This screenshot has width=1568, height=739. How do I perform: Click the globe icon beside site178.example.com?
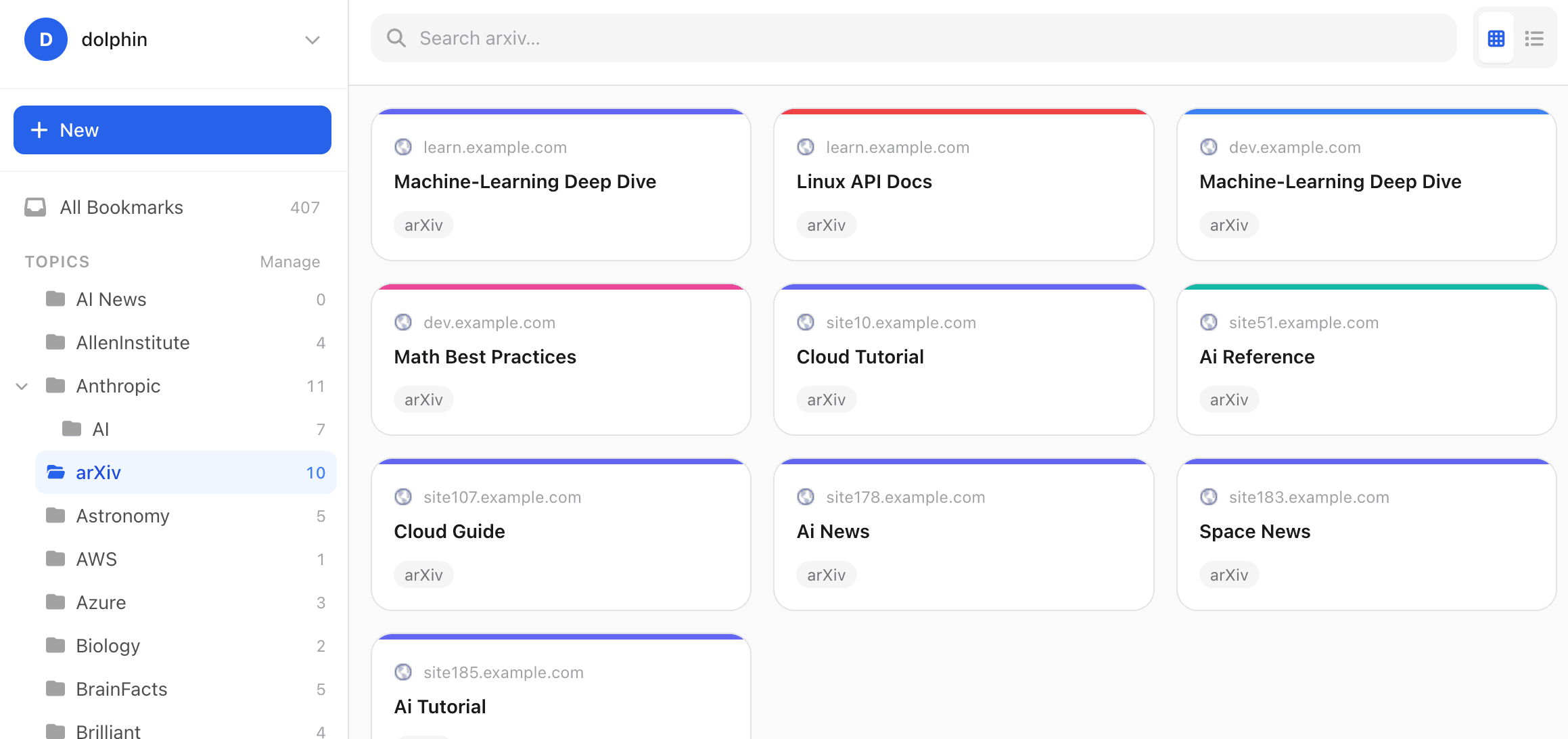tap(806, 497)
